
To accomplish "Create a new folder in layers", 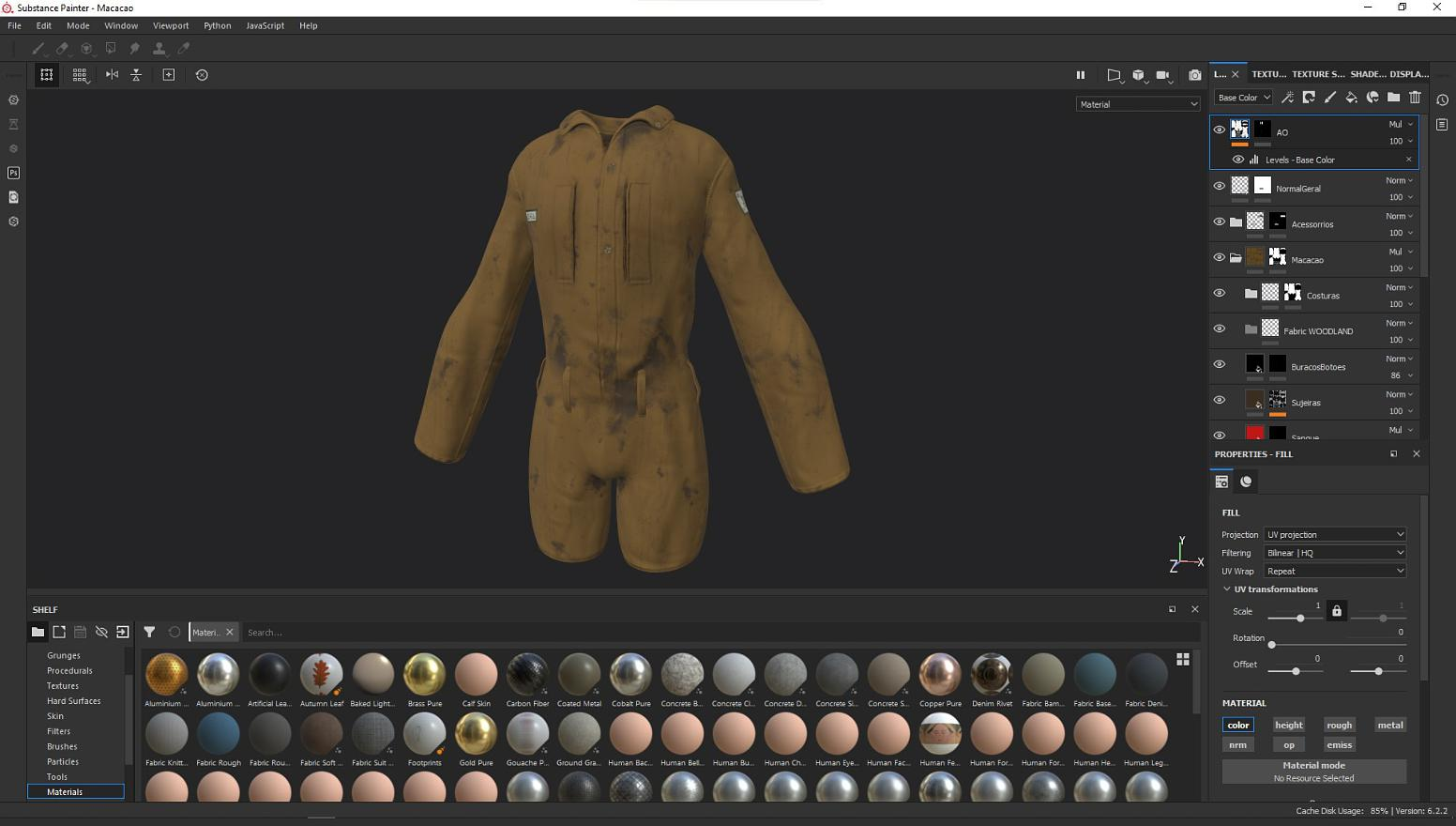I will tap(1394, 98).
